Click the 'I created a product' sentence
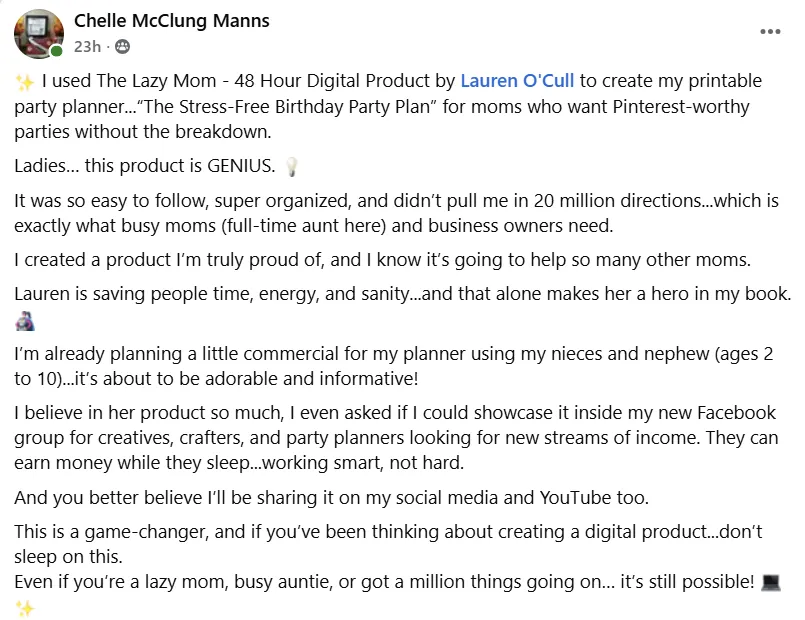This screenshot has width=805, height=620. (x=382, y=260)
